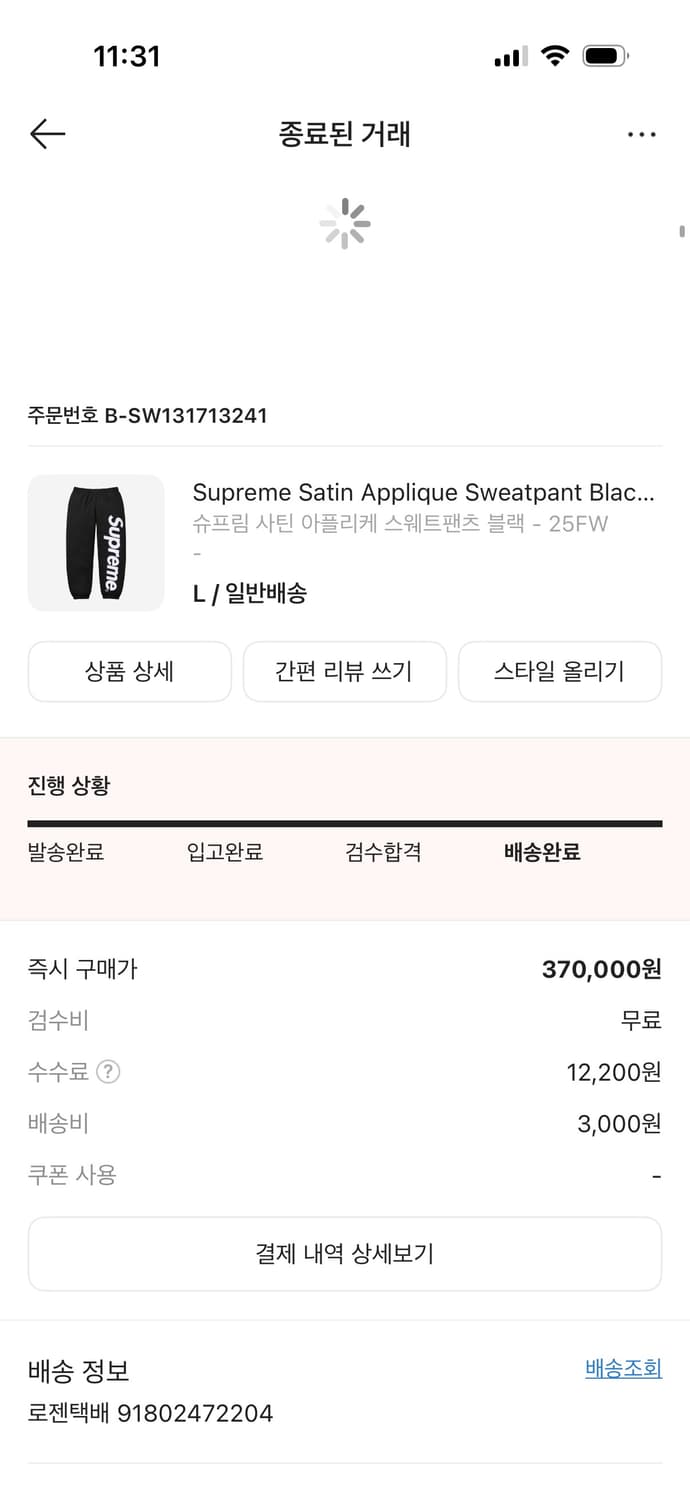Open 결제 내역 상세보기 payment details

(x=344, y=1253)
